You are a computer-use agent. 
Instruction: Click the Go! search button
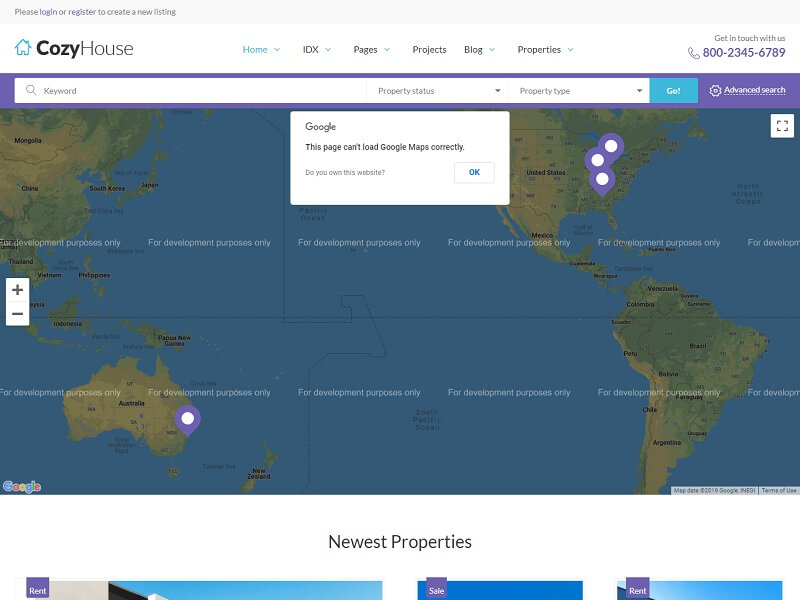coord(673,91)
